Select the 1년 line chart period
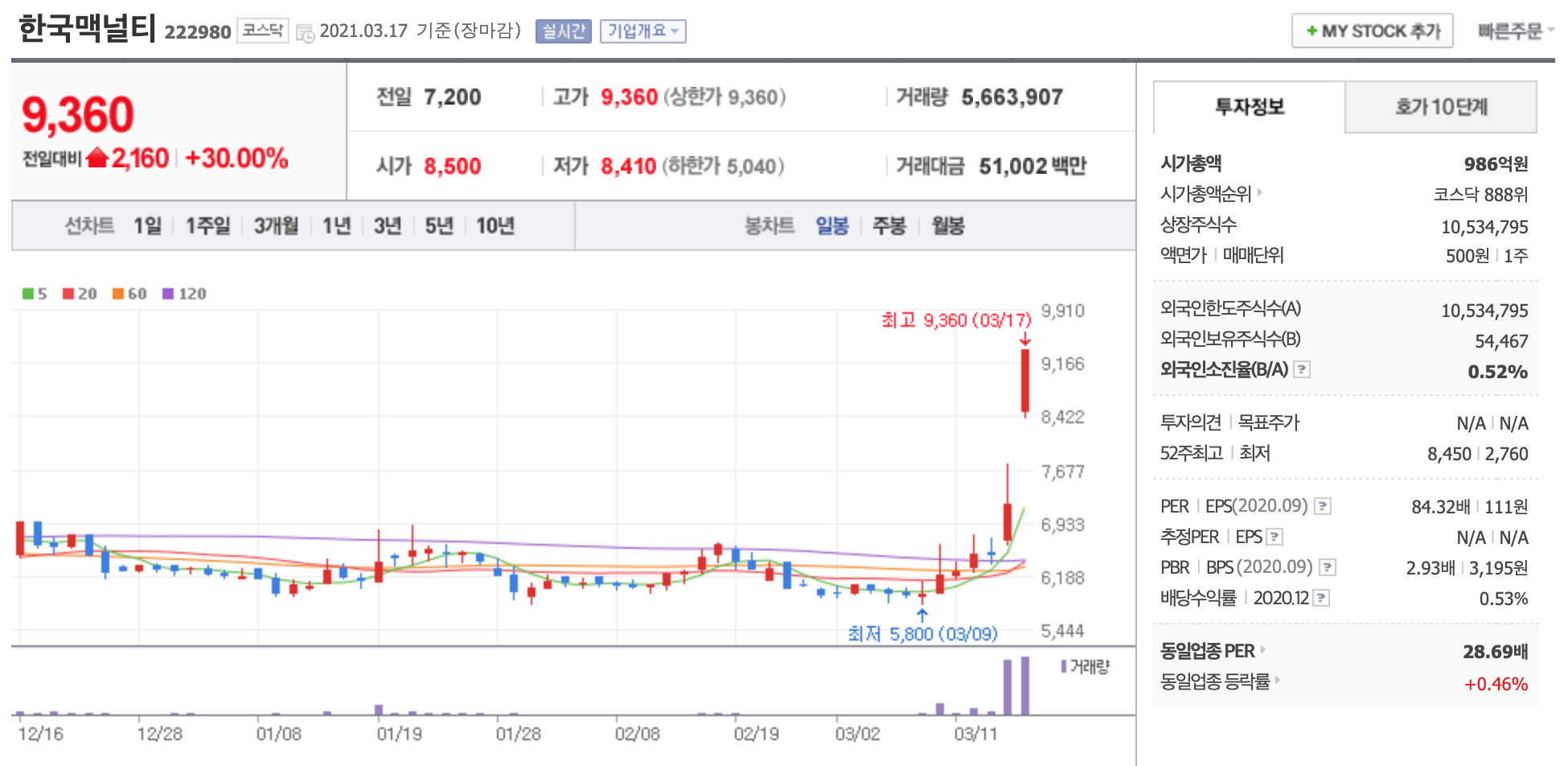Viewport: 1568px width, 766px height. pyautogui.click(x=336, y=226)
